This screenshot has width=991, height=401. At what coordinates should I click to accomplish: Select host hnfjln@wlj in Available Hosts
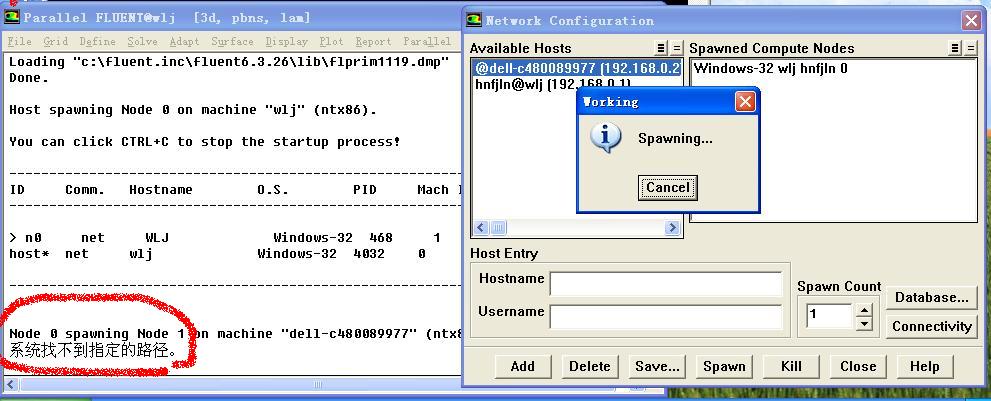tap(552, 85)
